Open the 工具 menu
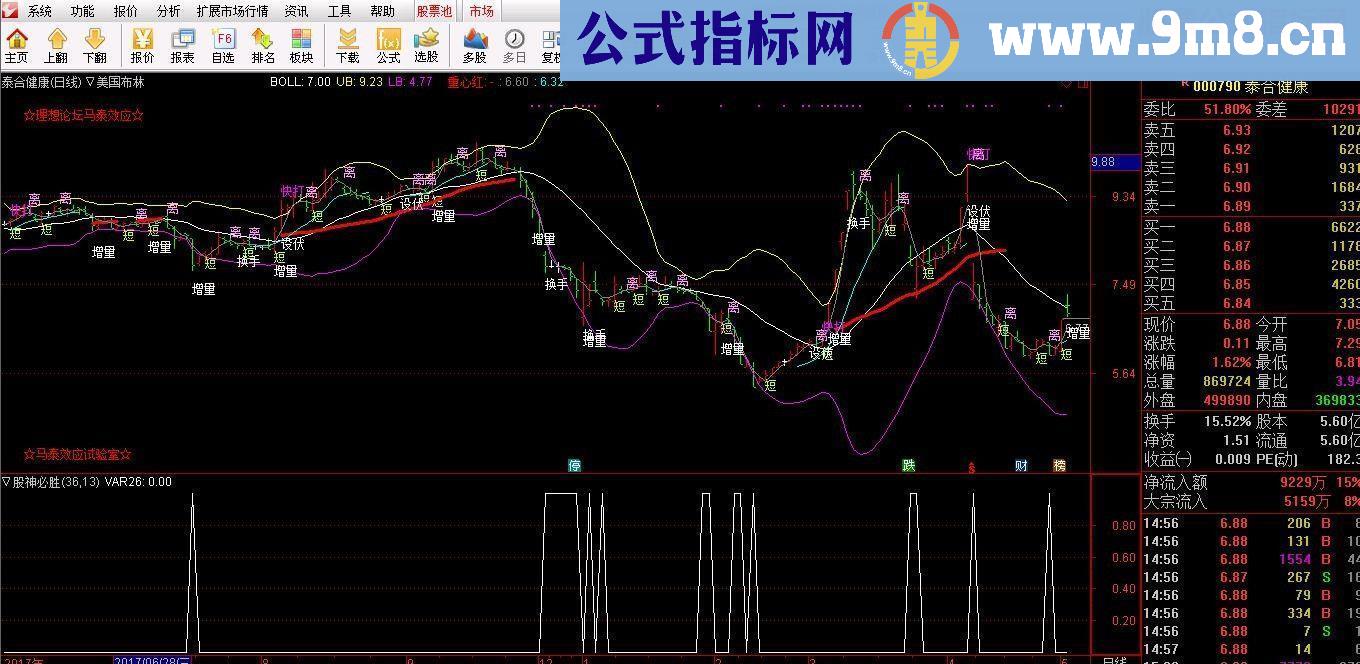 point(338,11)
